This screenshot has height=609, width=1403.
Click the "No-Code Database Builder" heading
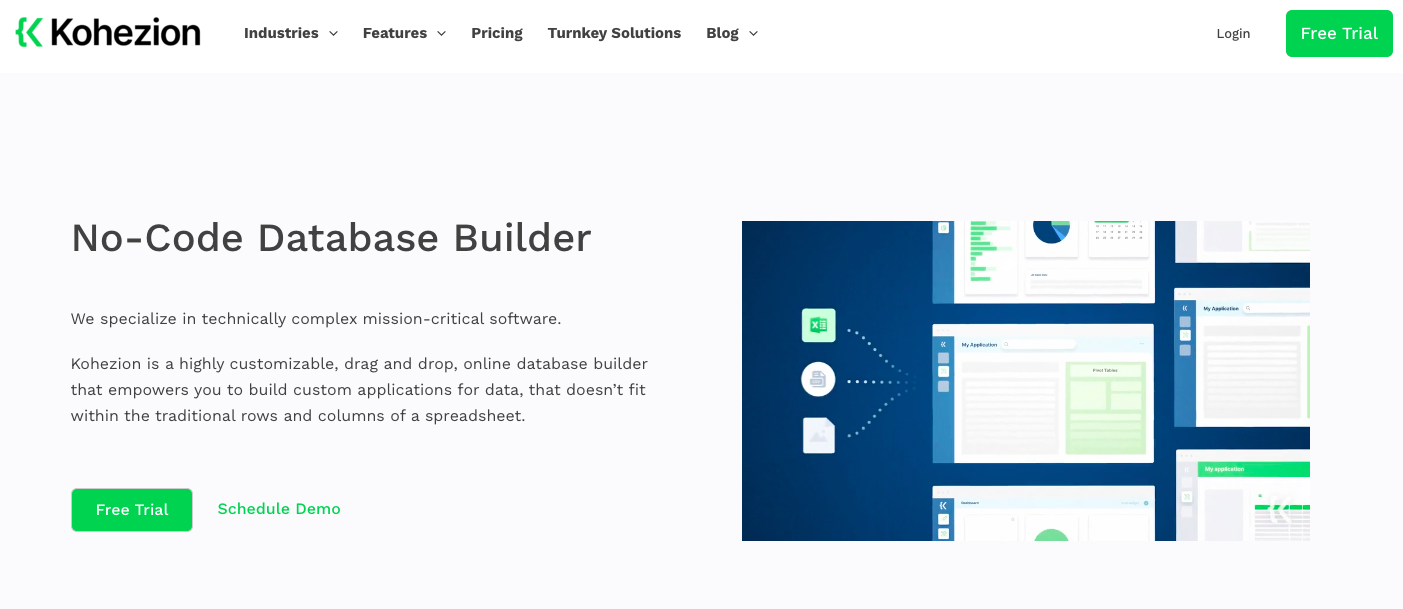click(x=331, y=238)
